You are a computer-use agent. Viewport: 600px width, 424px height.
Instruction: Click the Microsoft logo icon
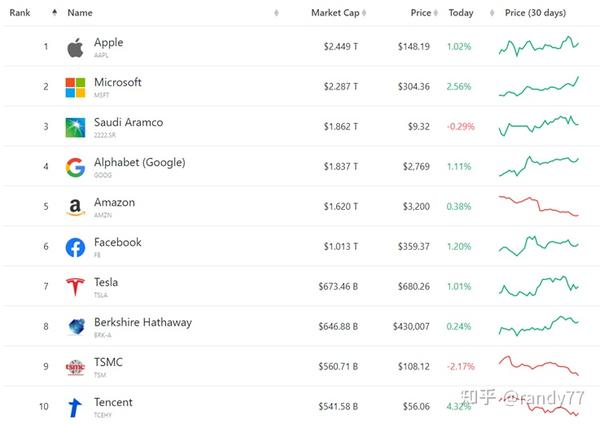coord(75,87)
